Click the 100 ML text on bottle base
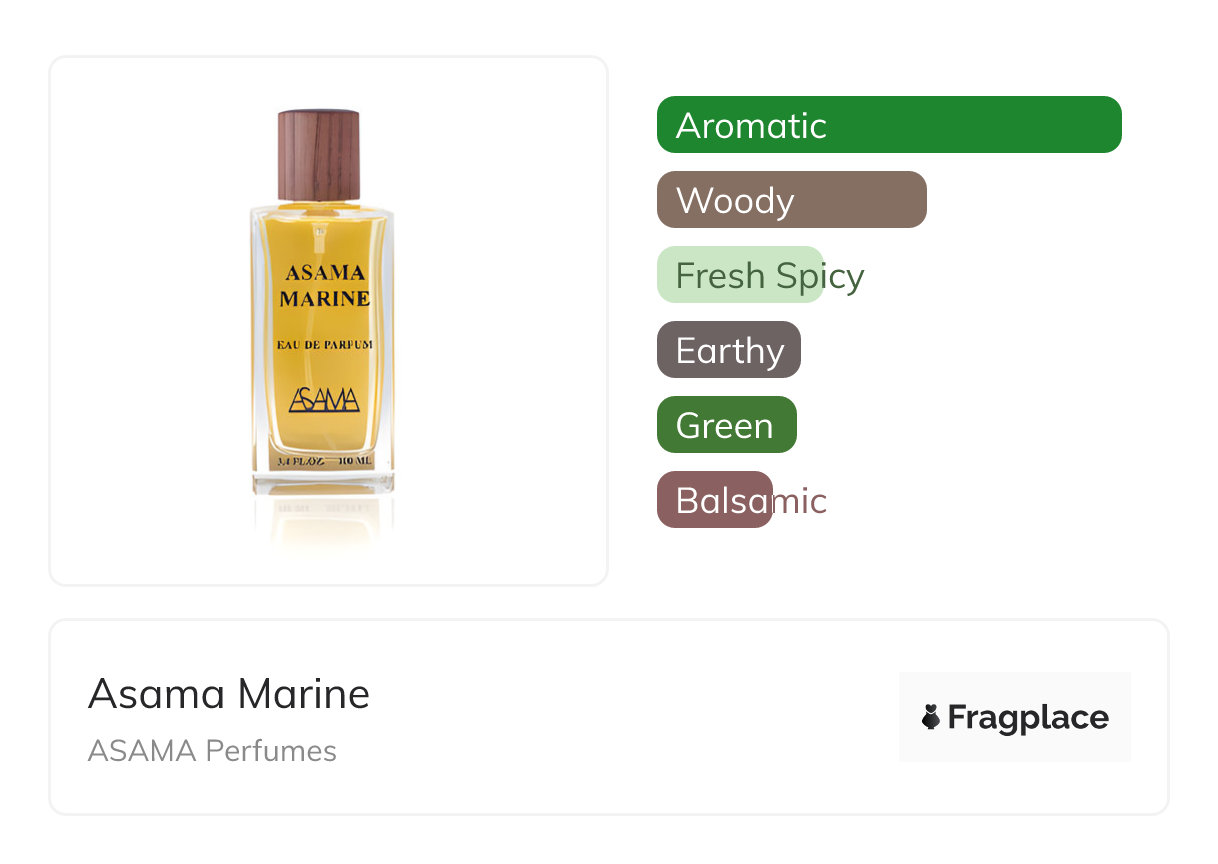The height and width of the screenshot is (864, 1218). (355, 462)
